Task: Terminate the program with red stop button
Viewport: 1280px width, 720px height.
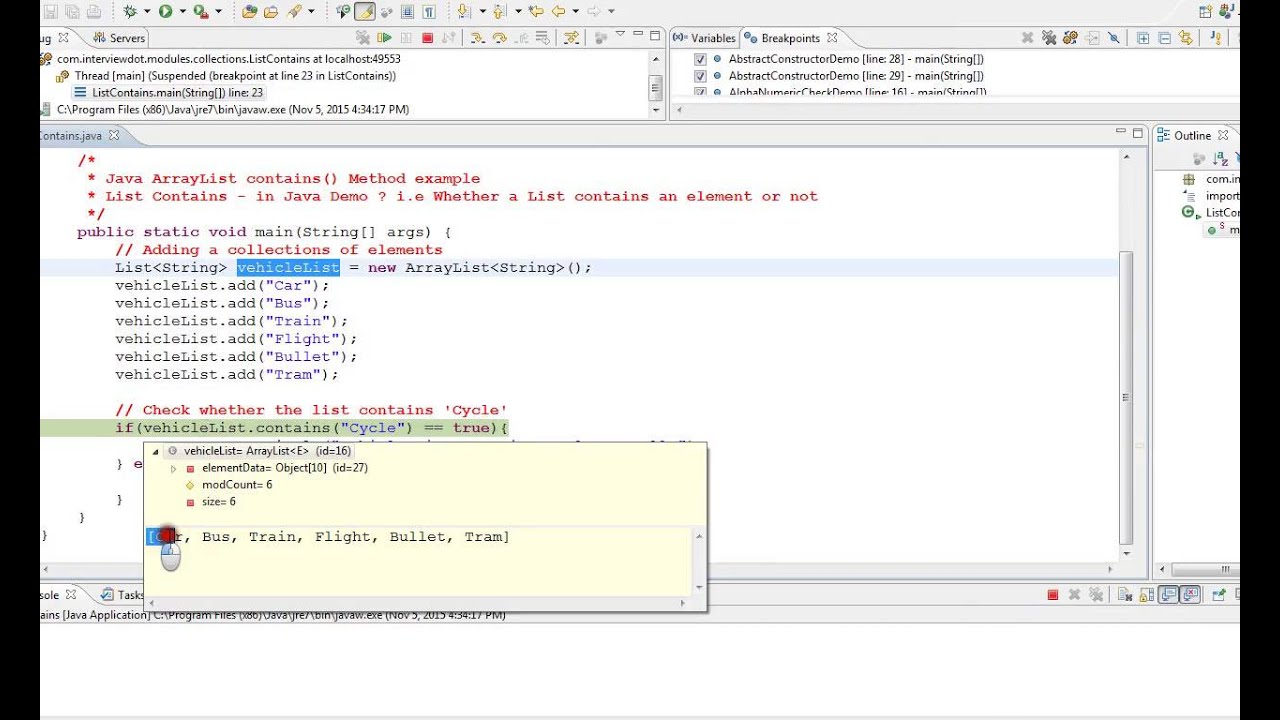Action: point(427,38)
